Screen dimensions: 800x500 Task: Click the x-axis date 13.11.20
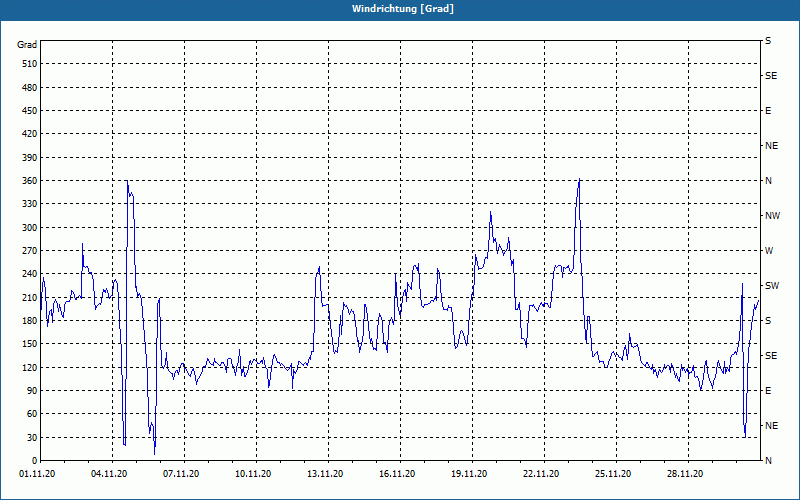click(325, 474)
